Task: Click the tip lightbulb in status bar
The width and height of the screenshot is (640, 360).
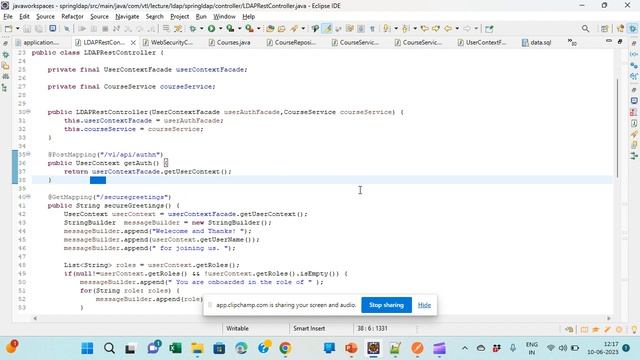Action: (x=633, y=329)
